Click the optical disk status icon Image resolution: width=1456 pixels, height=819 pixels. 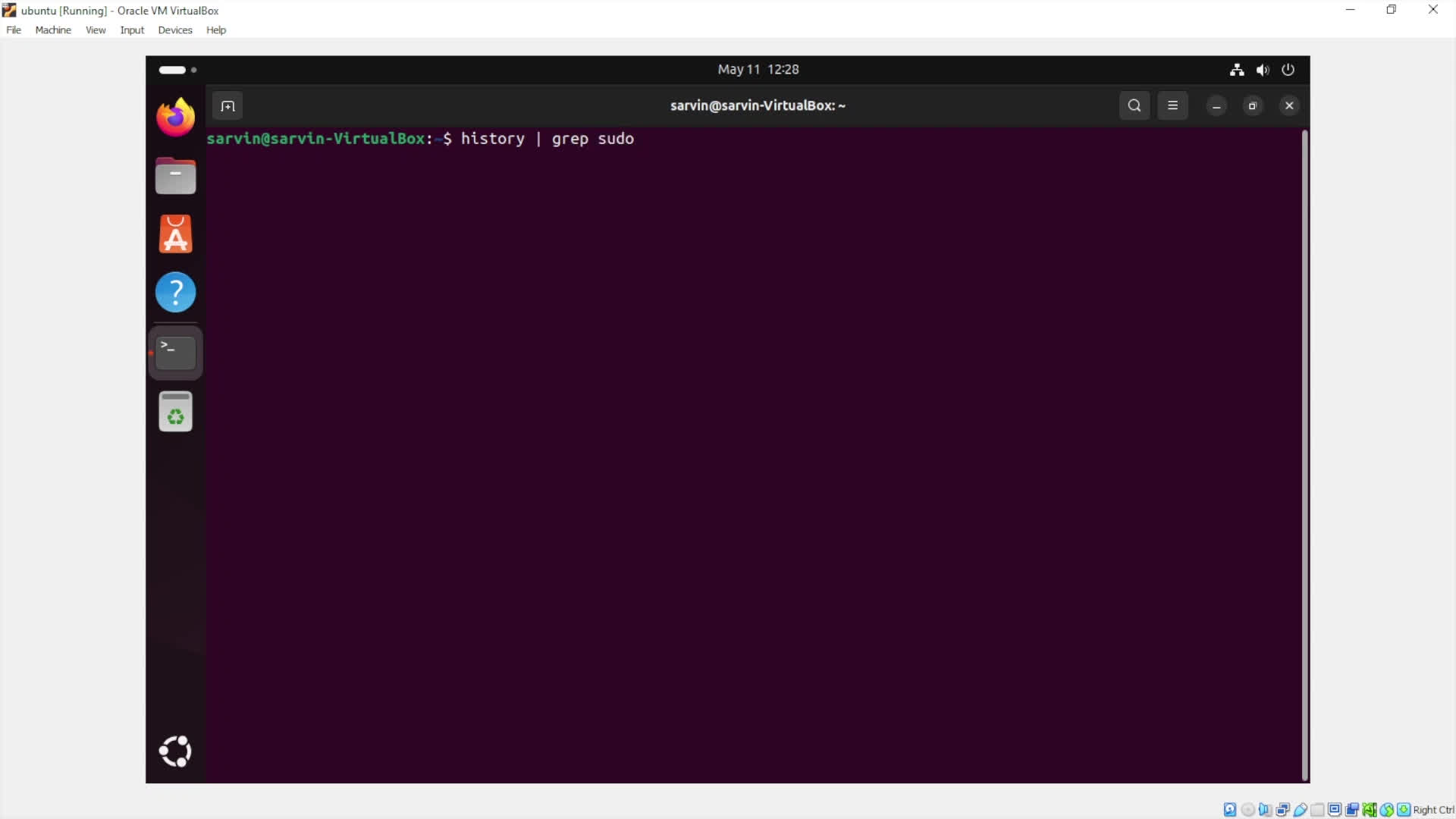pos(1247,810)
